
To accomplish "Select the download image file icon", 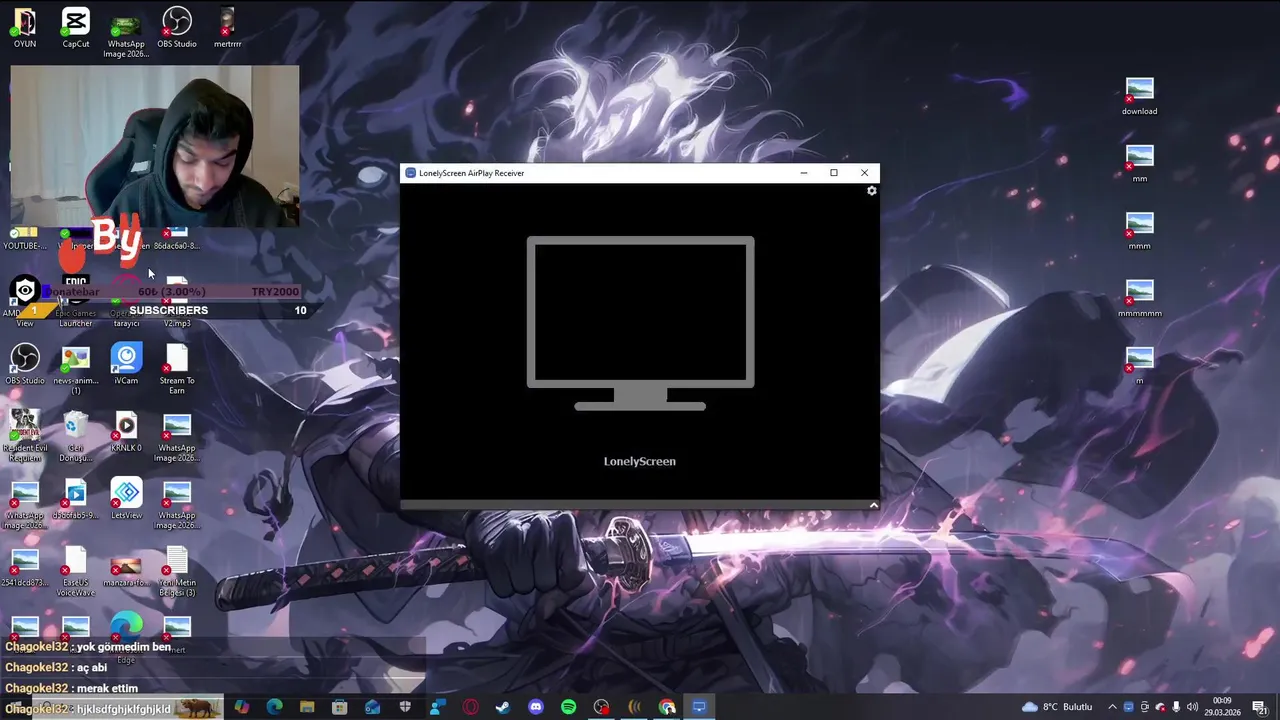I will click(x=1139, y=96).
